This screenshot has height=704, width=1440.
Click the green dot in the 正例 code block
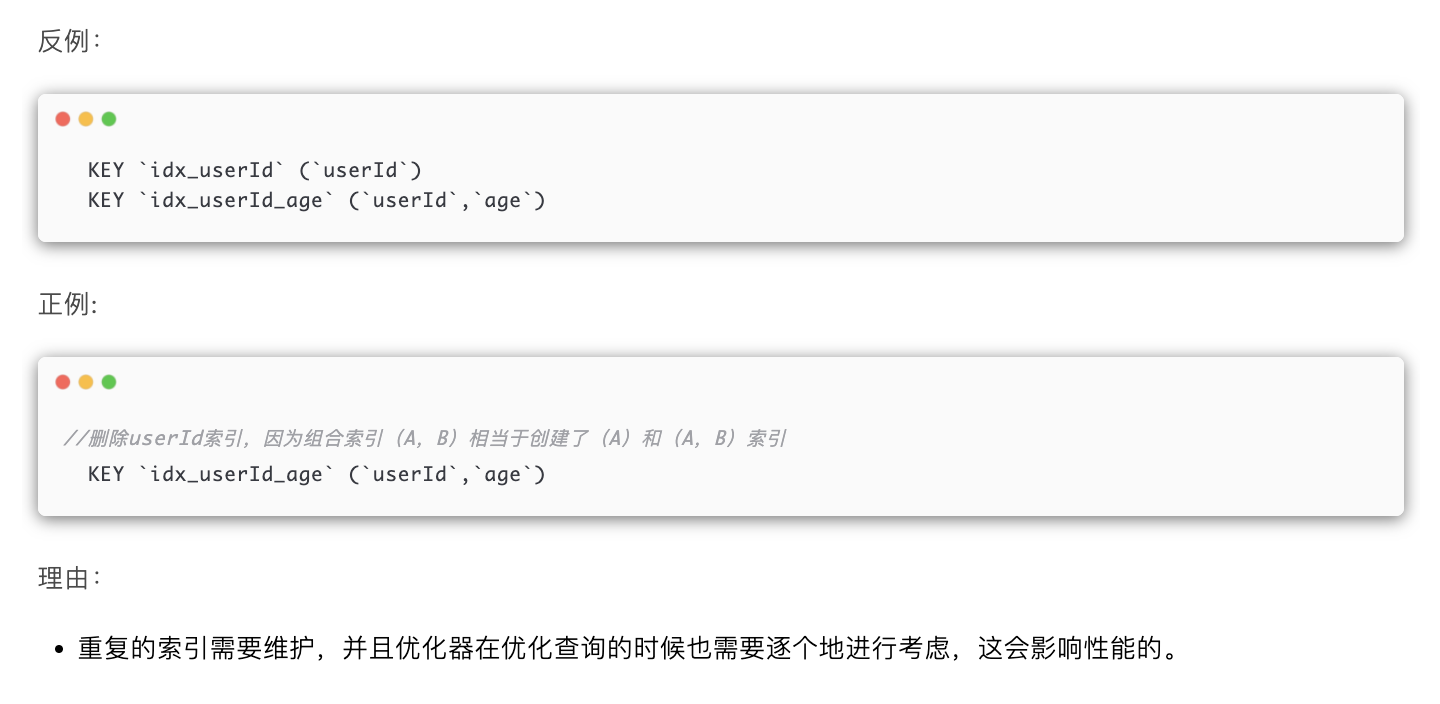(109, 382)
